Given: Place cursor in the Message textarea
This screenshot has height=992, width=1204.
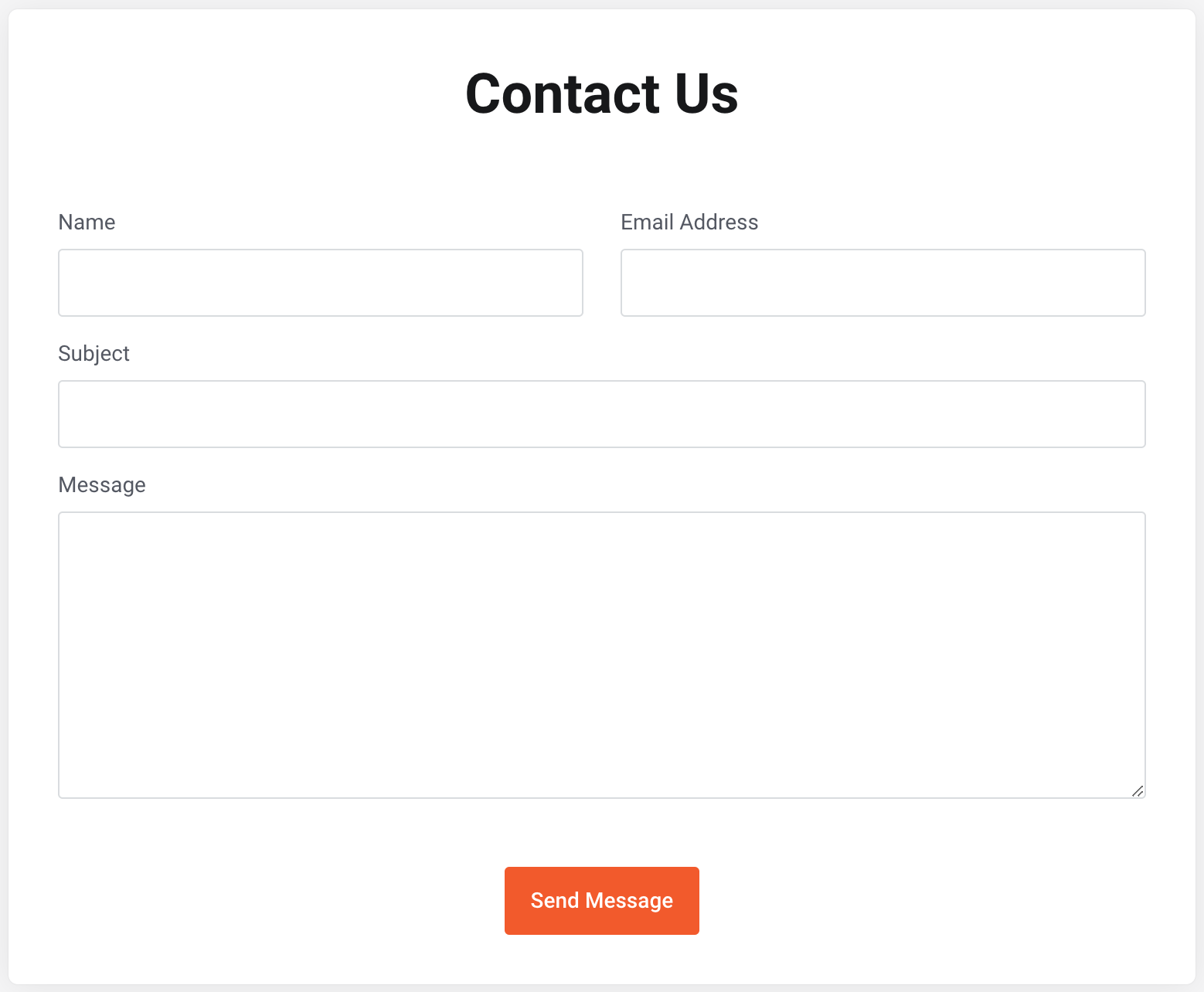Looking at the screenshot, I should click(x=602, y=655).
